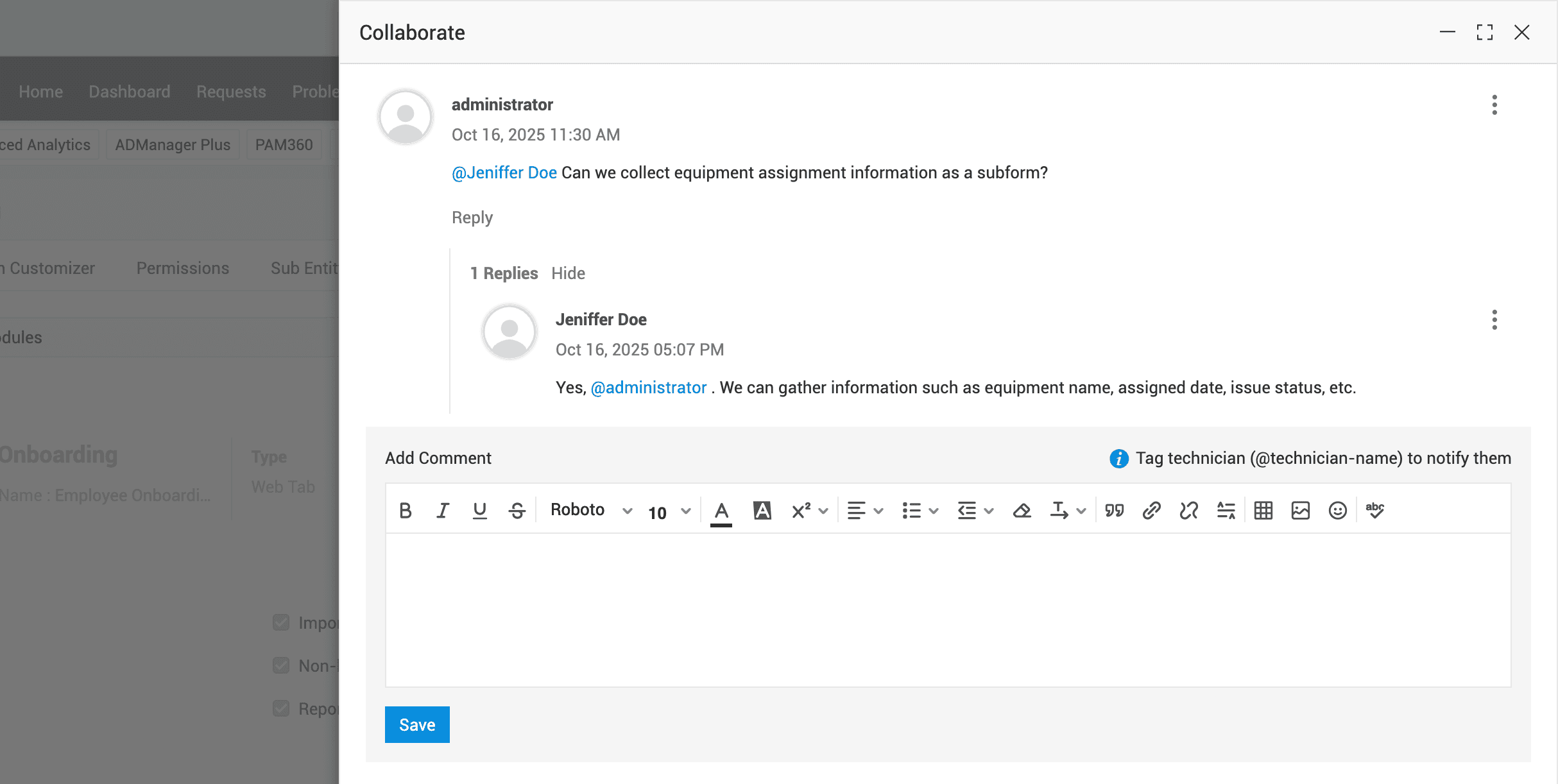Insert an image into the comment
Screen dimensions: 1558x784
click(1300, 511)
